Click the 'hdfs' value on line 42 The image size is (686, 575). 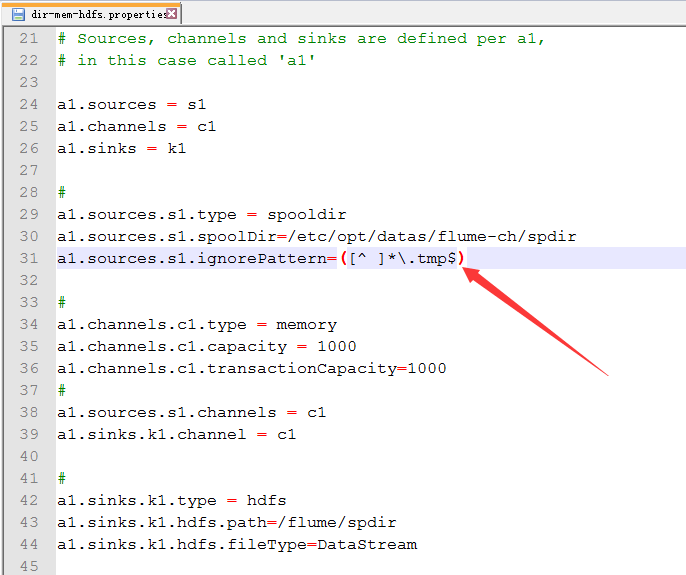[x=266, y=500]
